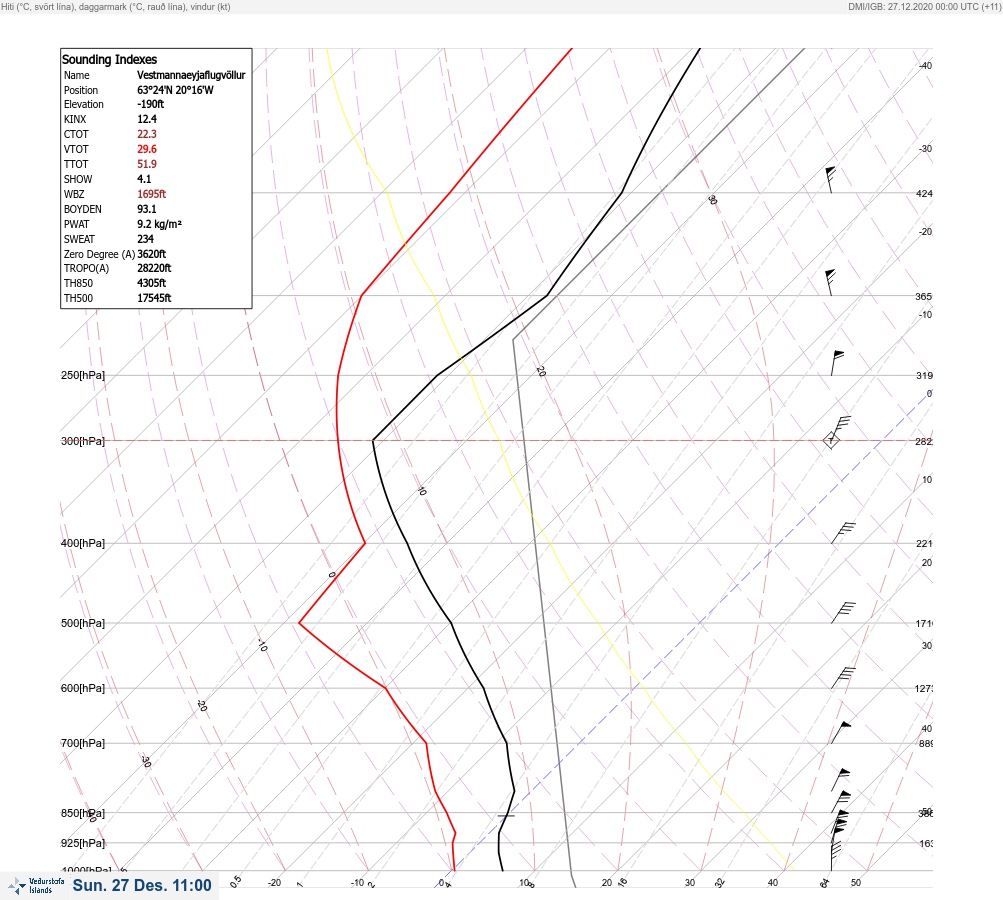Click the 700[hPa] pressure label

tap(83, 743)
